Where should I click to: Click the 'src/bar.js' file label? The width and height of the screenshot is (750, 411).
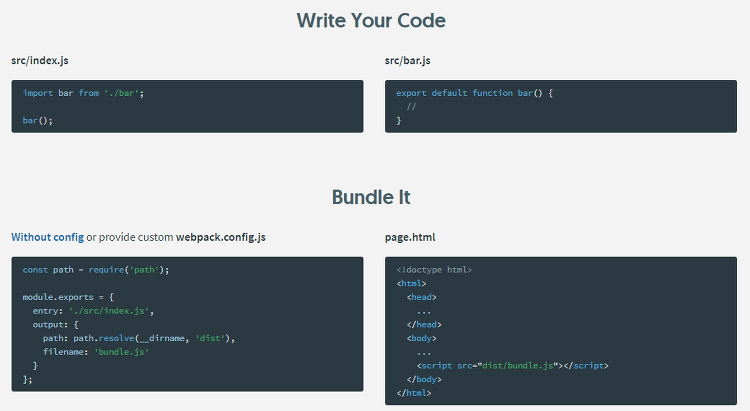point(408,60)
